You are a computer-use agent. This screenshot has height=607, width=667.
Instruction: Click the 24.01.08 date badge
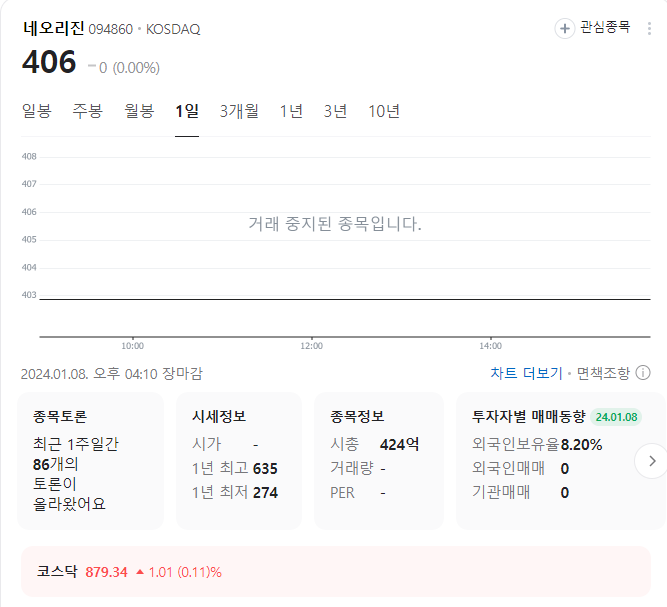pyautogui.click(x=616, y=417)
